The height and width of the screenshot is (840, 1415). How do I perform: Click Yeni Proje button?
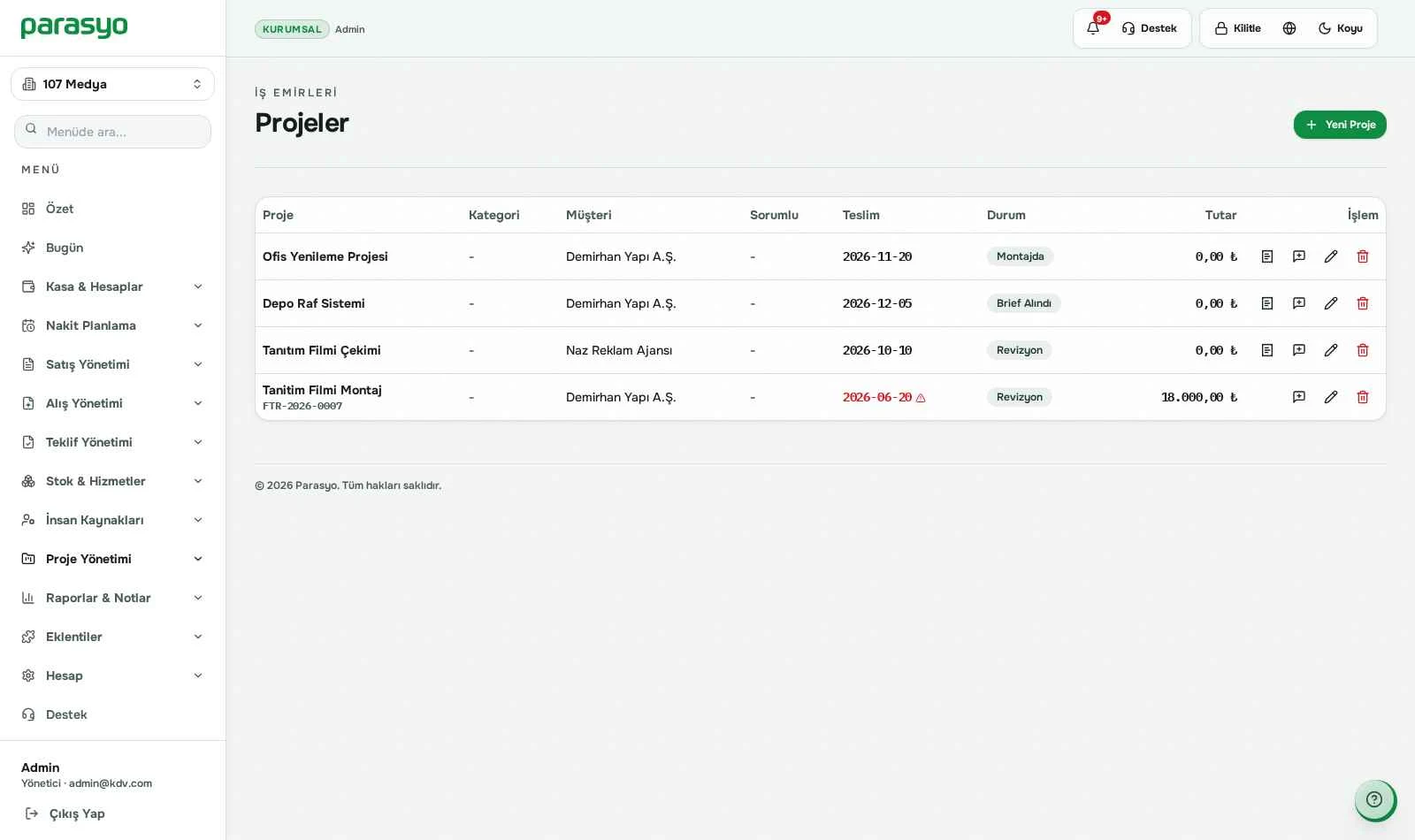[x=1340, y=125]
